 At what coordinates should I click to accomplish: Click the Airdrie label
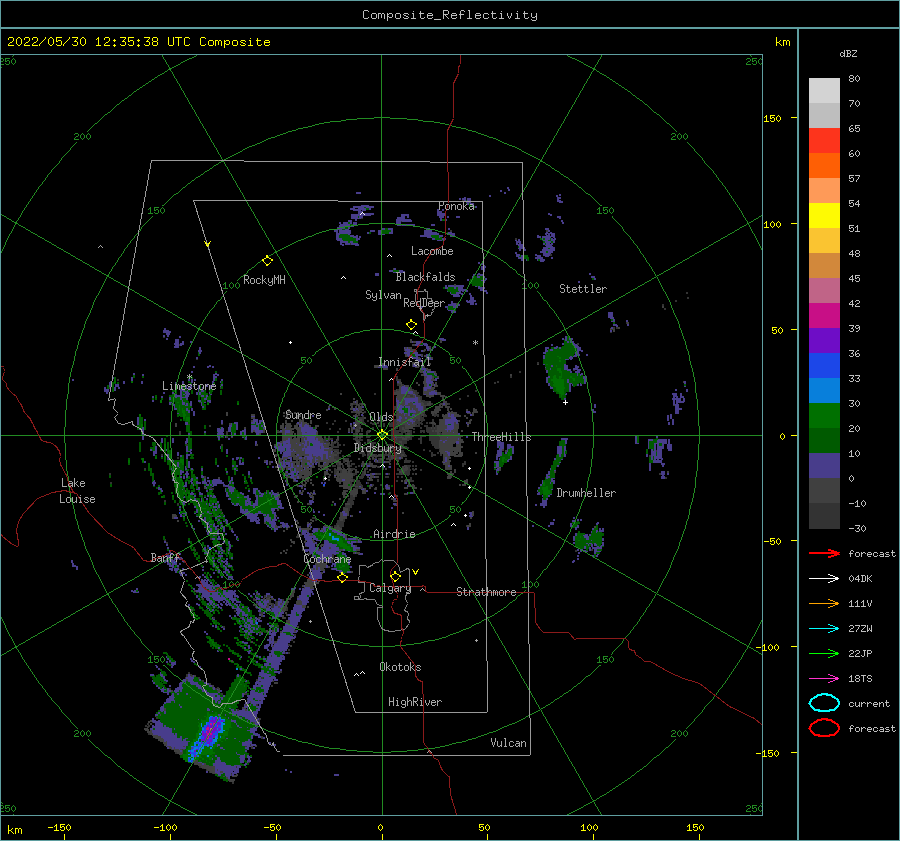[394, 534]
